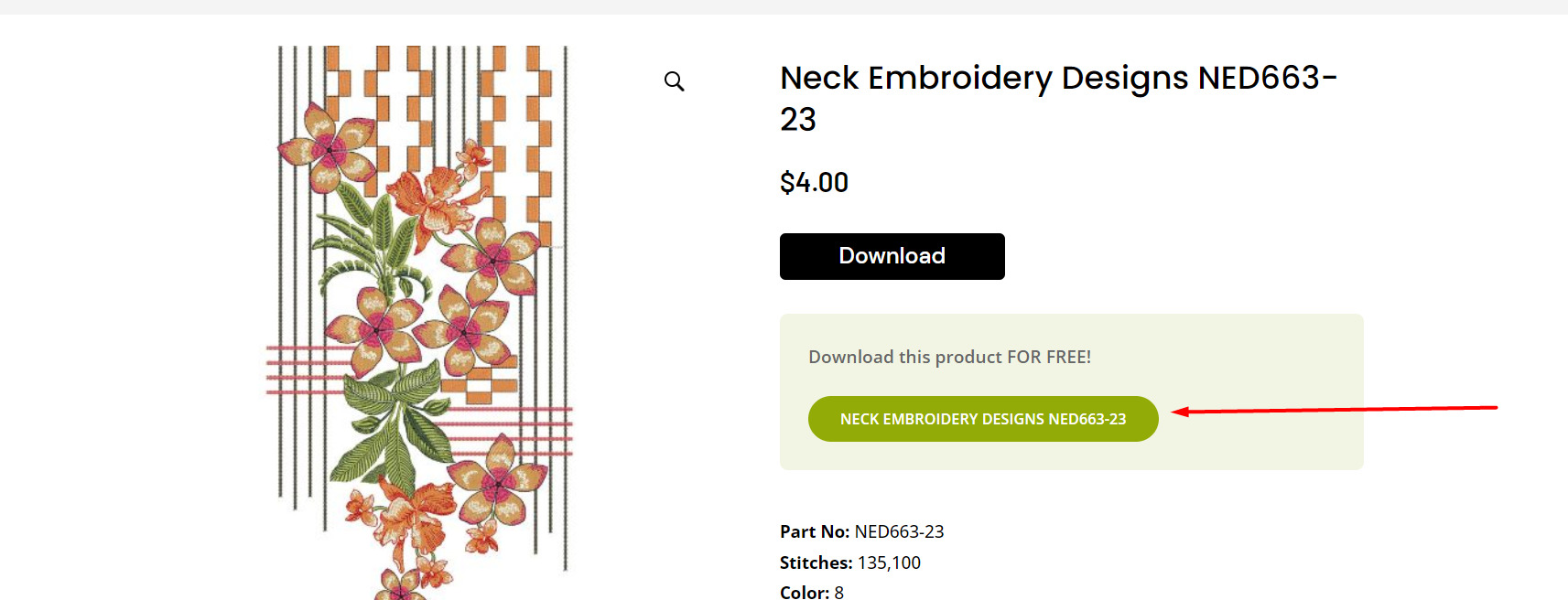Click the 'Stitches:' bold label

coord(816,562)
